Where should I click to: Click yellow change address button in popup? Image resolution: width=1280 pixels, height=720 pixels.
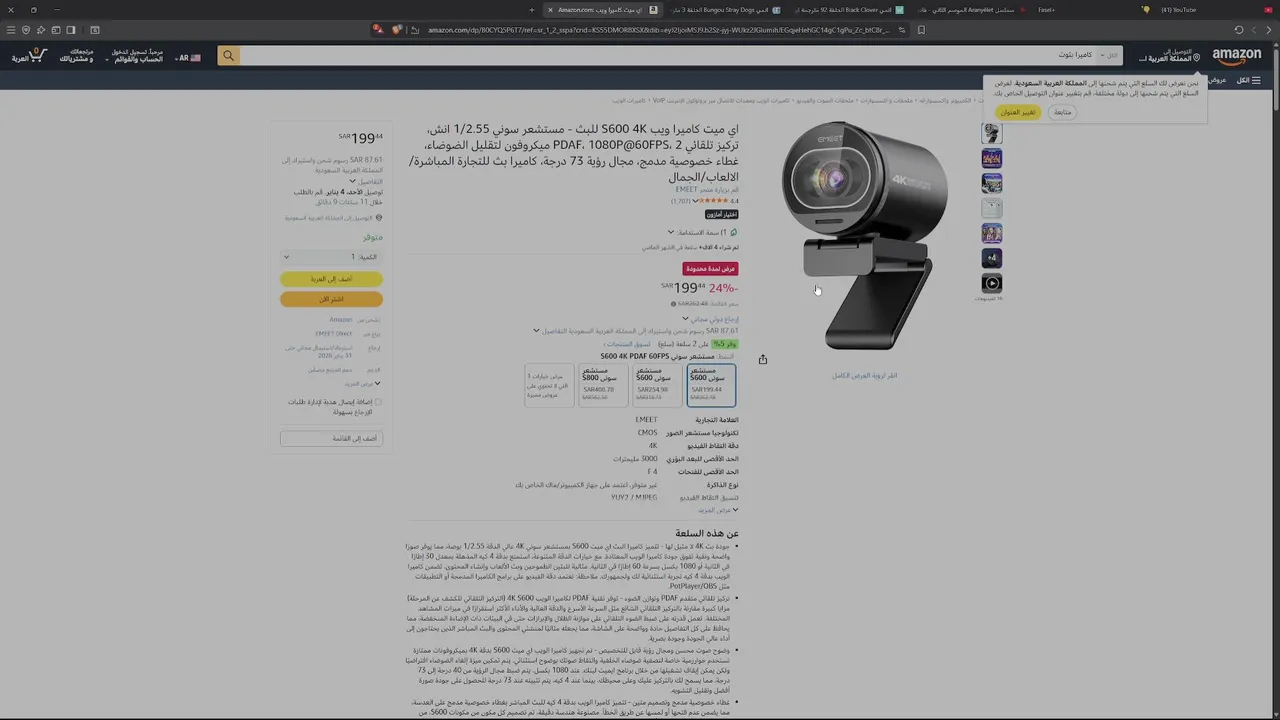1019,112
